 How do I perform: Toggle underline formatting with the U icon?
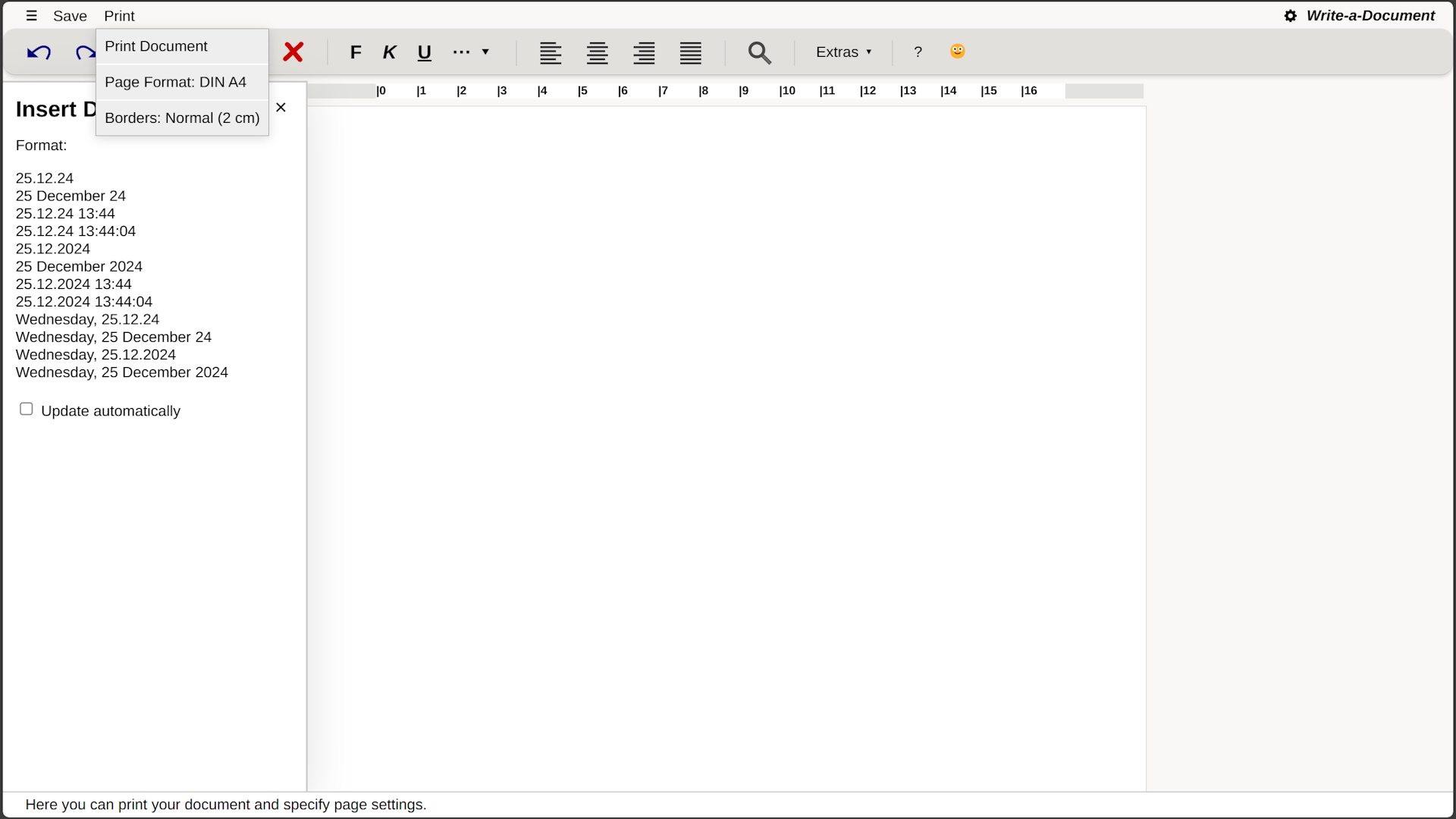coord(425,52)
